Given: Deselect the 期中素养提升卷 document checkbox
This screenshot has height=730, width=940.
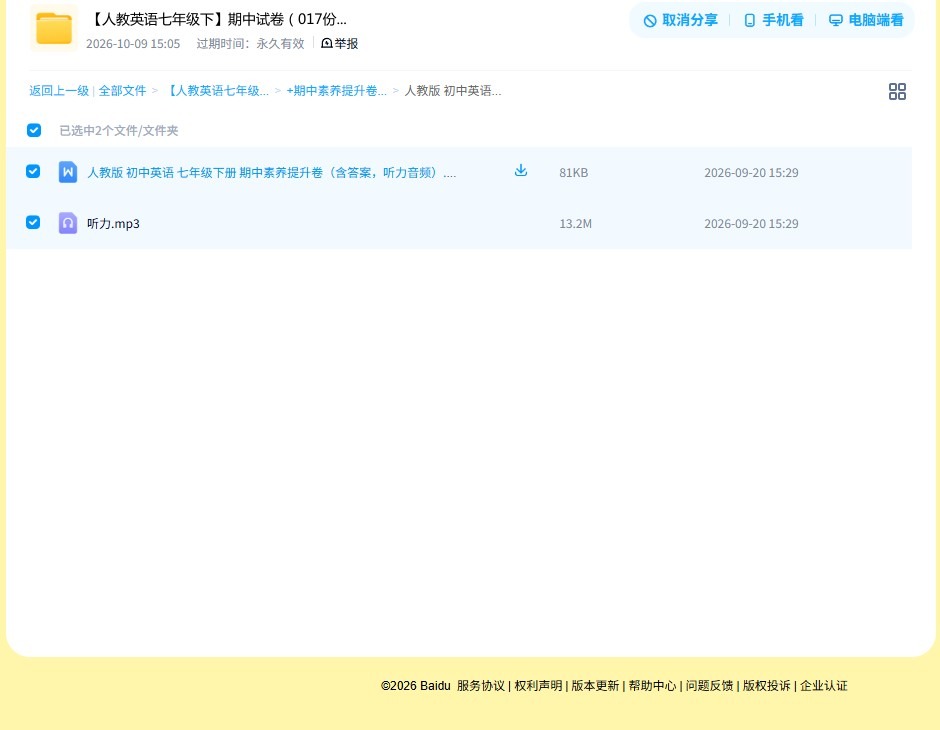Looking at the screenshot, I should point(33,171).
